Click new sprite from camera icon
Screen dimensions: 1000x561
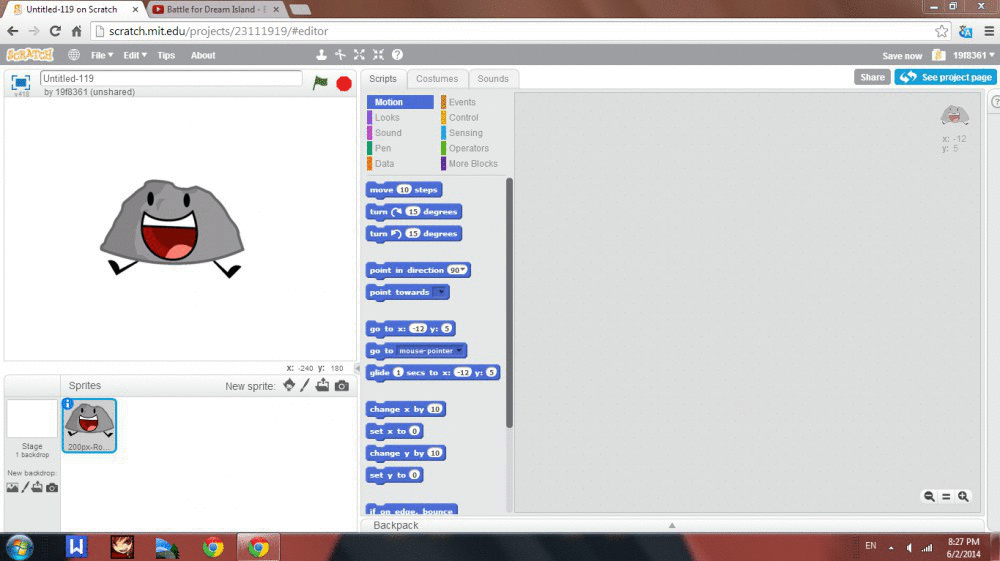tap(342, 386)
